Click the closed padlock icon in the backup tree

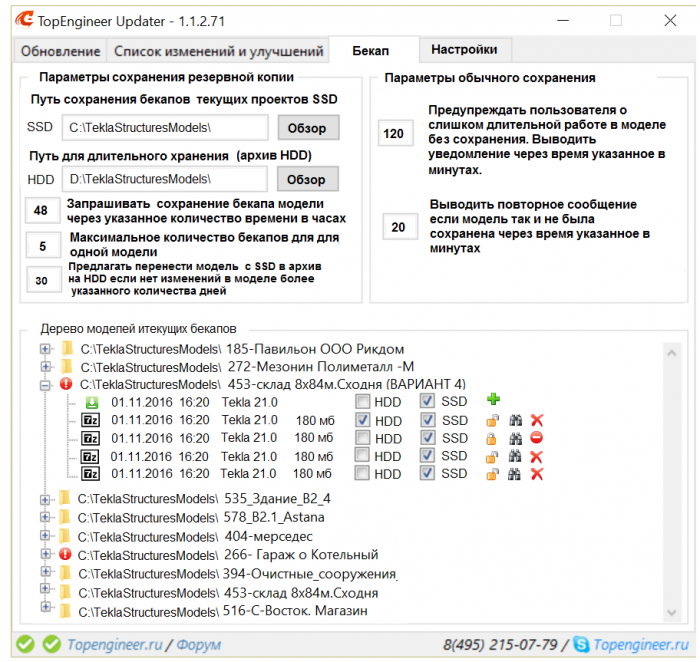coord(491,439)
